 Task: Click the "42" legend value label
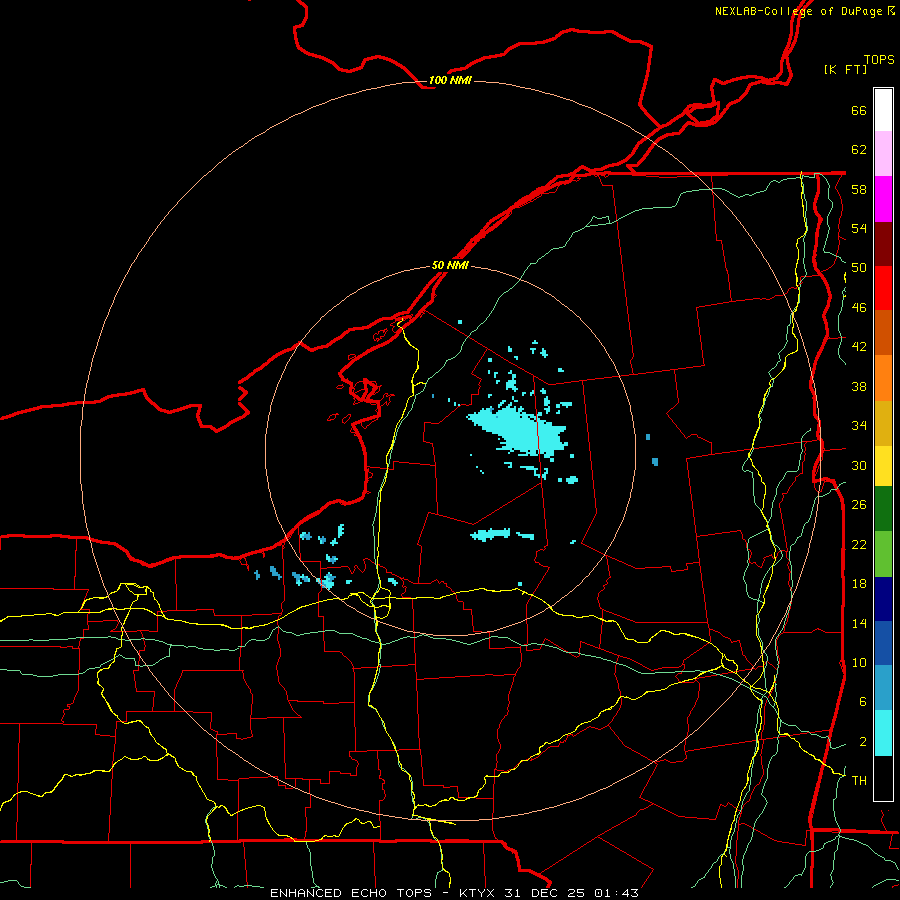pos(859,347)
